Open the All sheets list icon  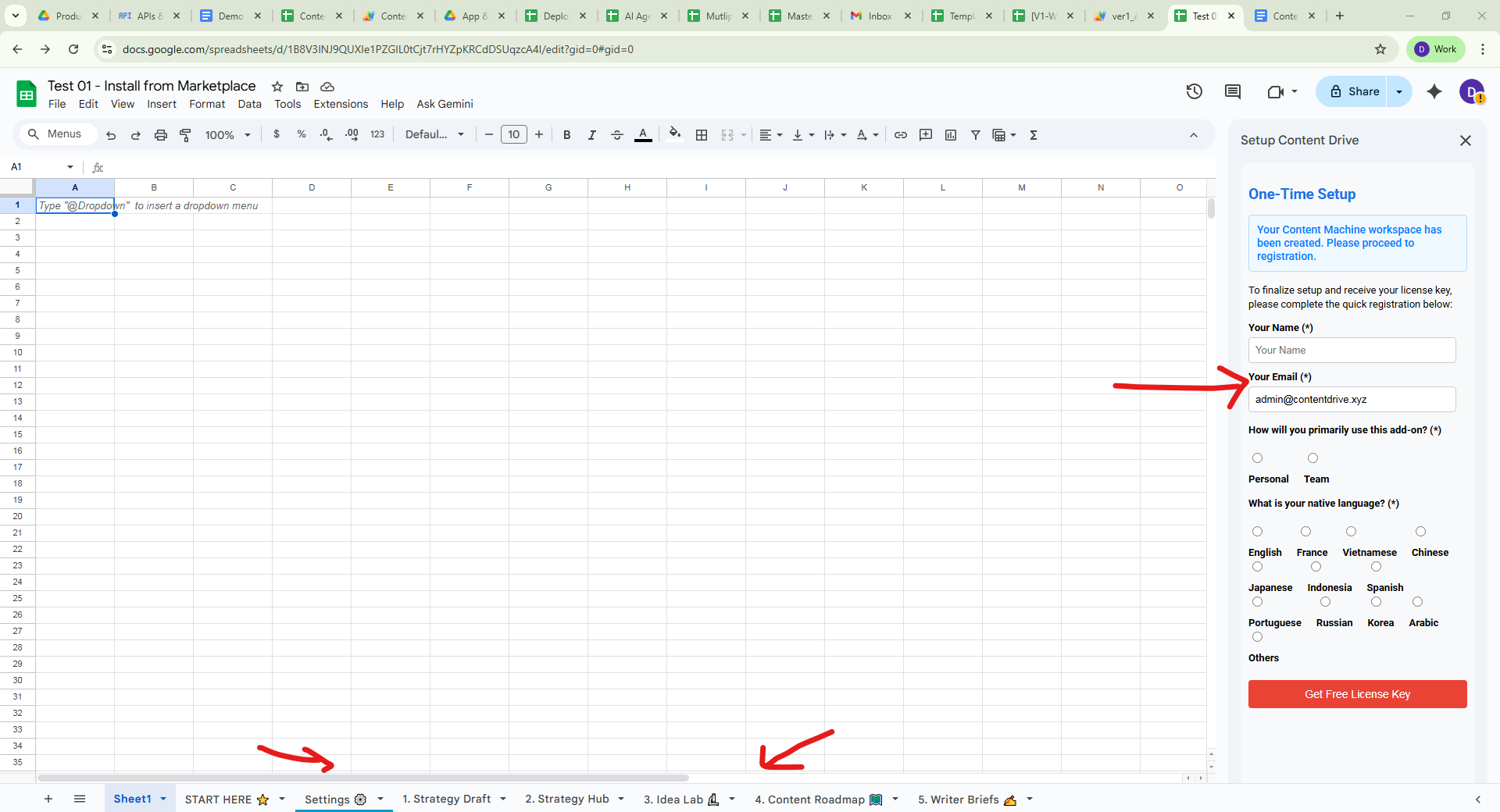coord(80,799)
